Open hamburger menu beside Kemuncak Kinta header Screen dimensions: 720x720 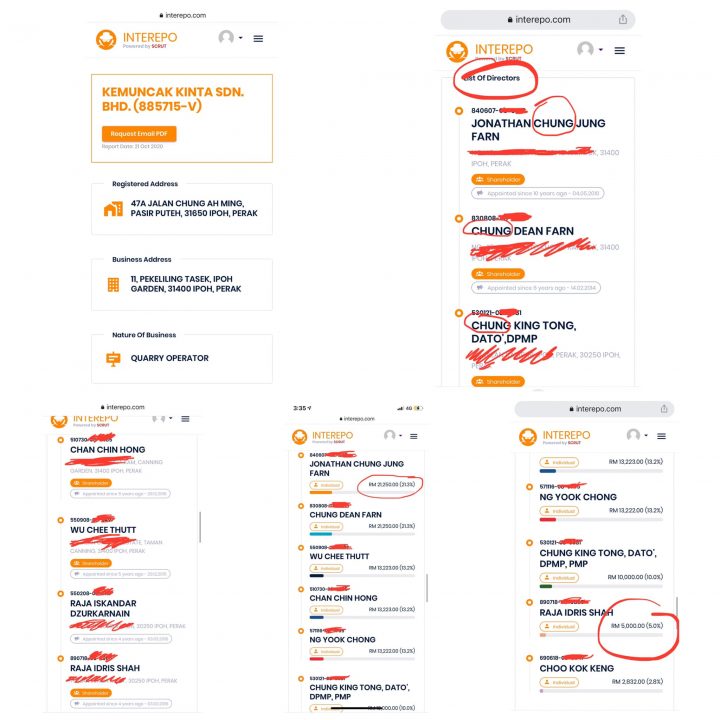coord(258,39)
